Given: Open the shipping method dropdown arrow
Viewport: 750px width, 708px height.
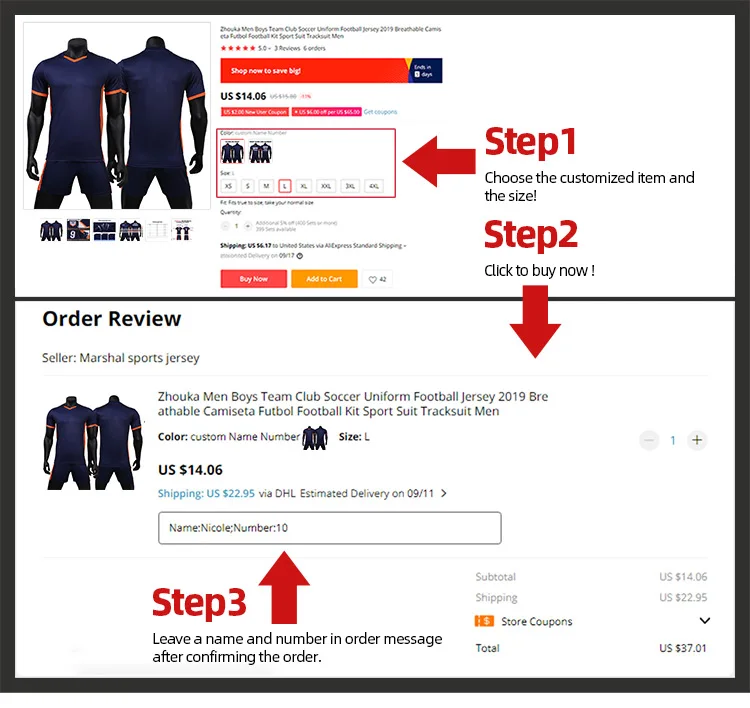Looking at the screenshot, I should 405,246.
